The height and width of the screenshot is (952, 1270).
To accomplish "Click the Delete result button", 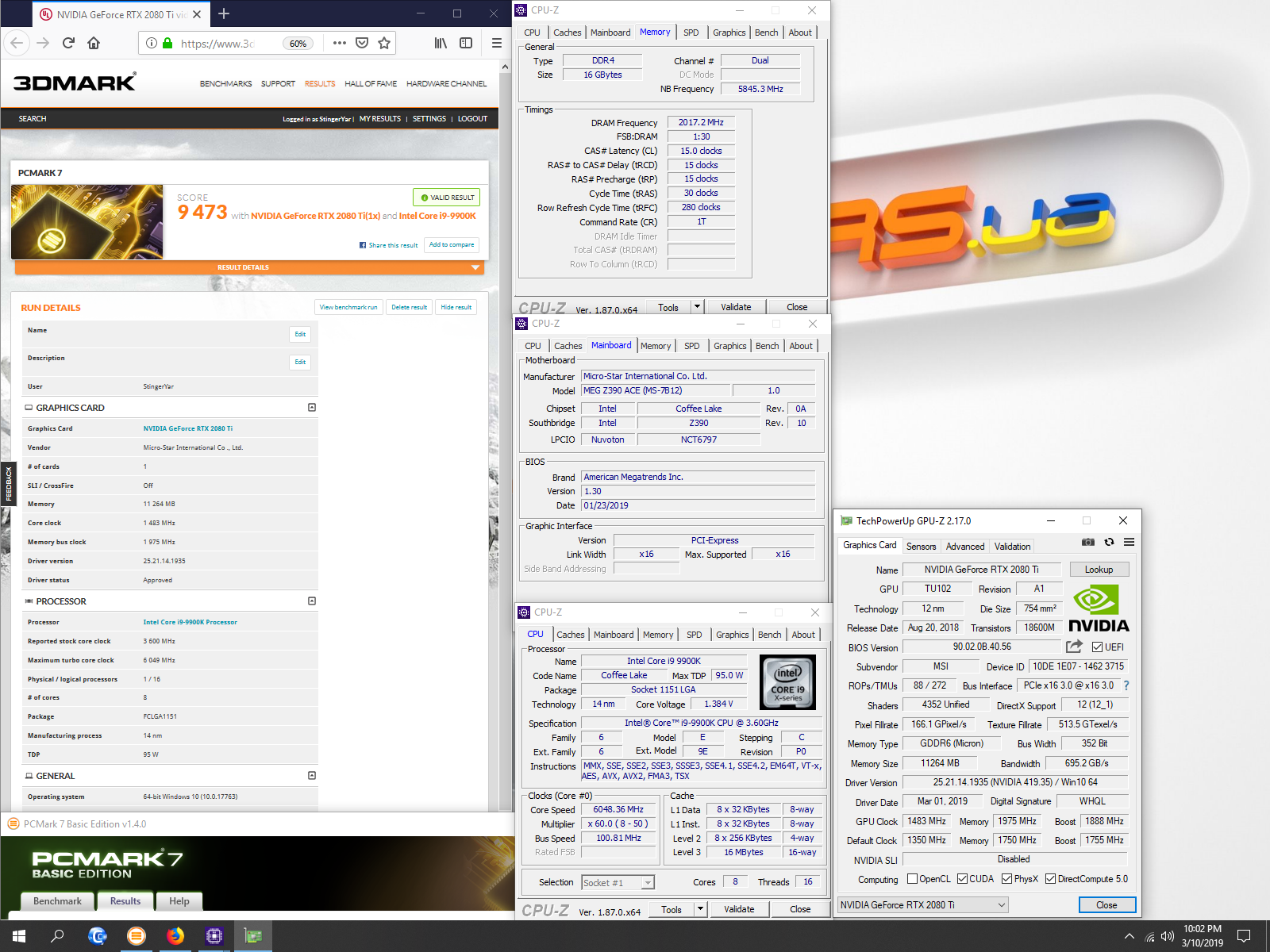I will (x=409, y=307).
